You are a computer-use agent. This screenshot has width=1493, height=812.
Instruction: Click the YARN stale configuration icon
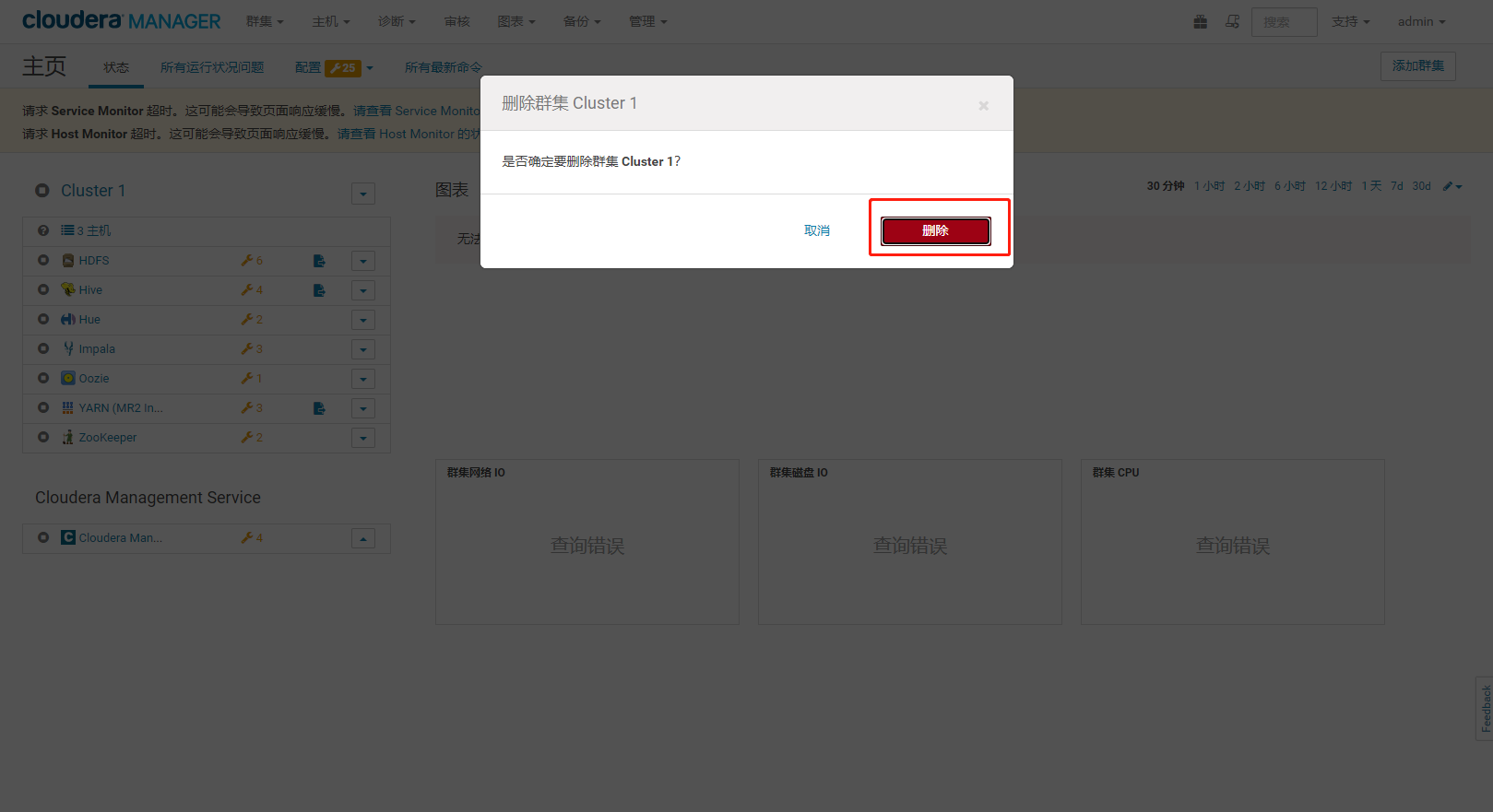(319, 408)
